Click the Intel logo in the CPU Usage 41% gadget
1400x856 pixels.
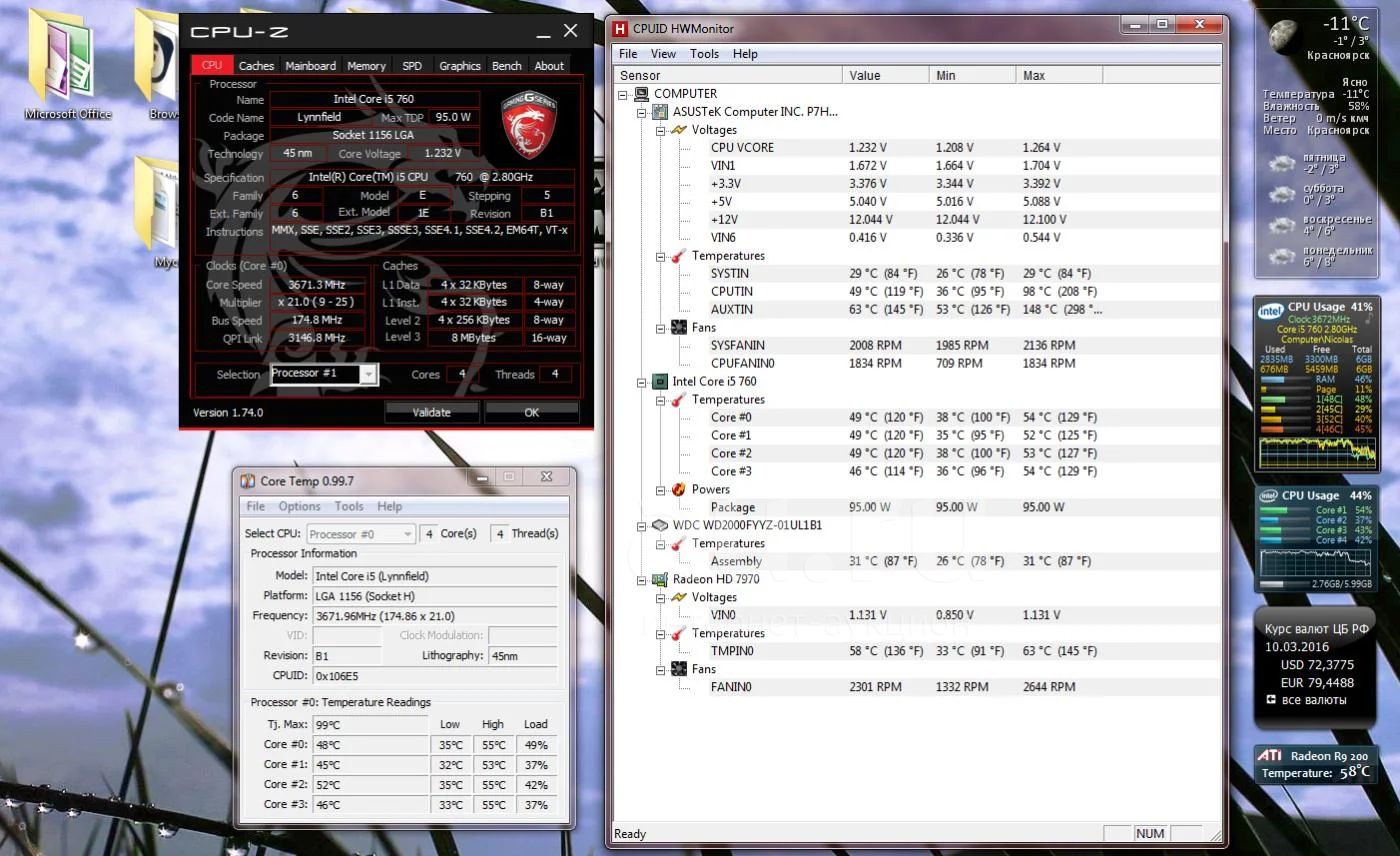pos(1270,311)
